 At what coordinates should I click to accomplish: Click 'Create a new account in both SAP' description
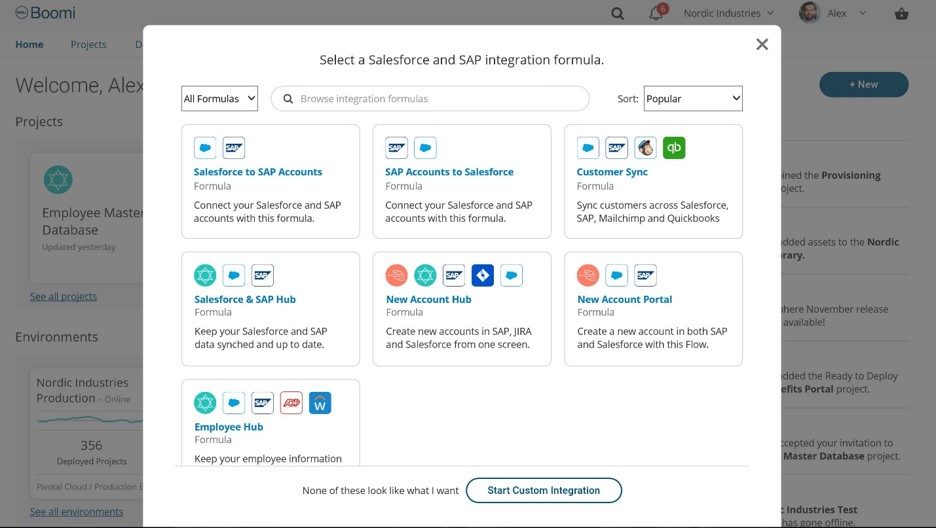(652, 338)
